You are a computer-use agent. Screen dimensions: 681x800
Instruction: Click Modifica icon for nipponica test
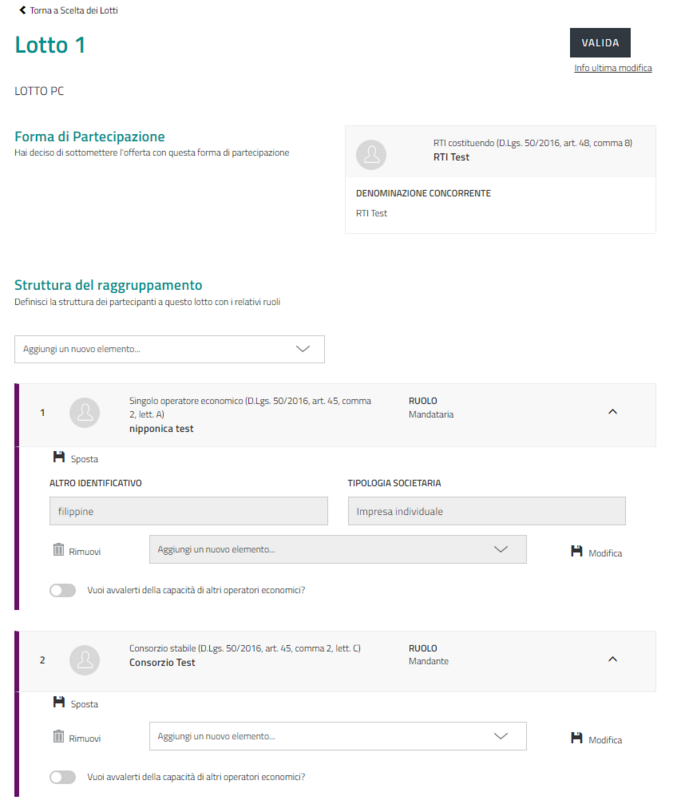(576, 551)
